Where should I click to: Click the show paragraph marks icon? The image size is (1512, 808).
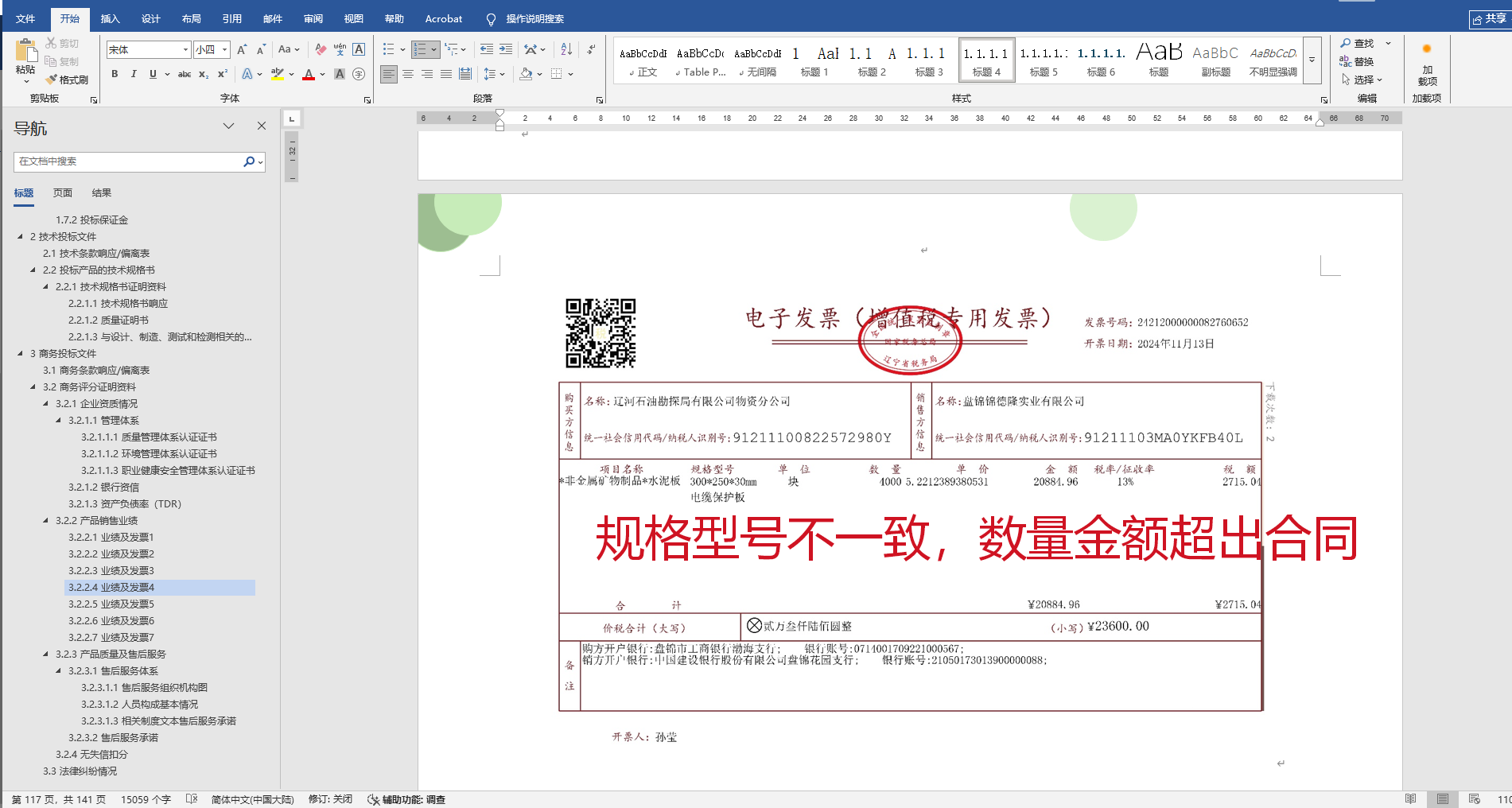591,49
